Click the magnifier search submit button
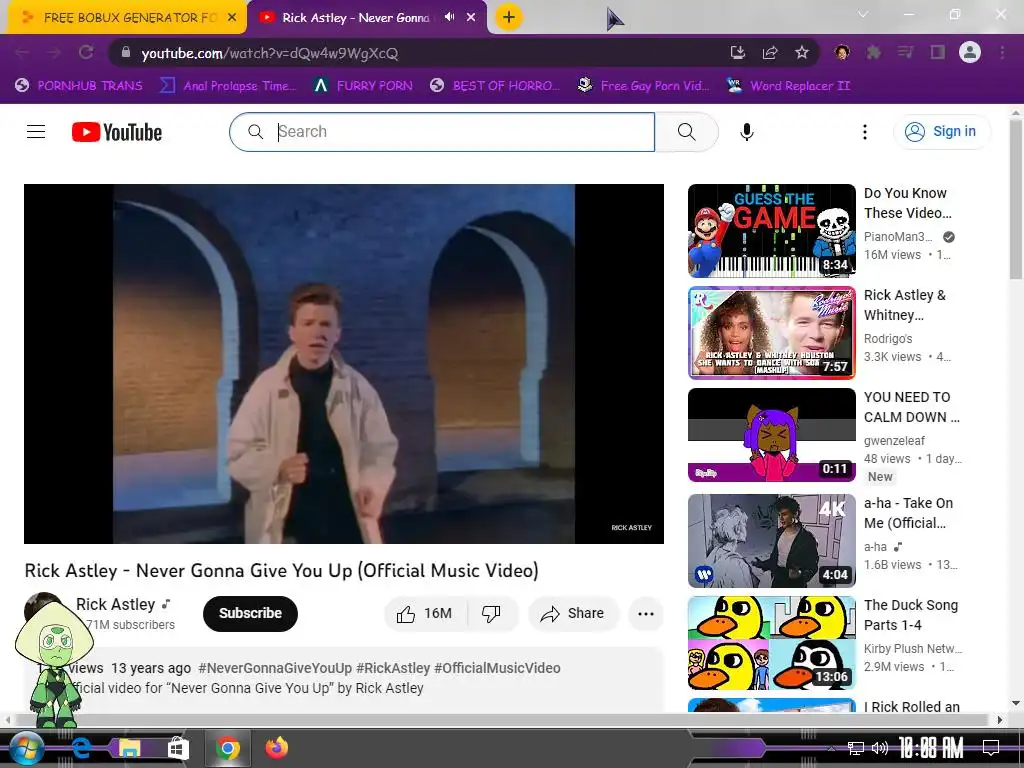This screenshot has width=1024, height=768. click(686, 132)
